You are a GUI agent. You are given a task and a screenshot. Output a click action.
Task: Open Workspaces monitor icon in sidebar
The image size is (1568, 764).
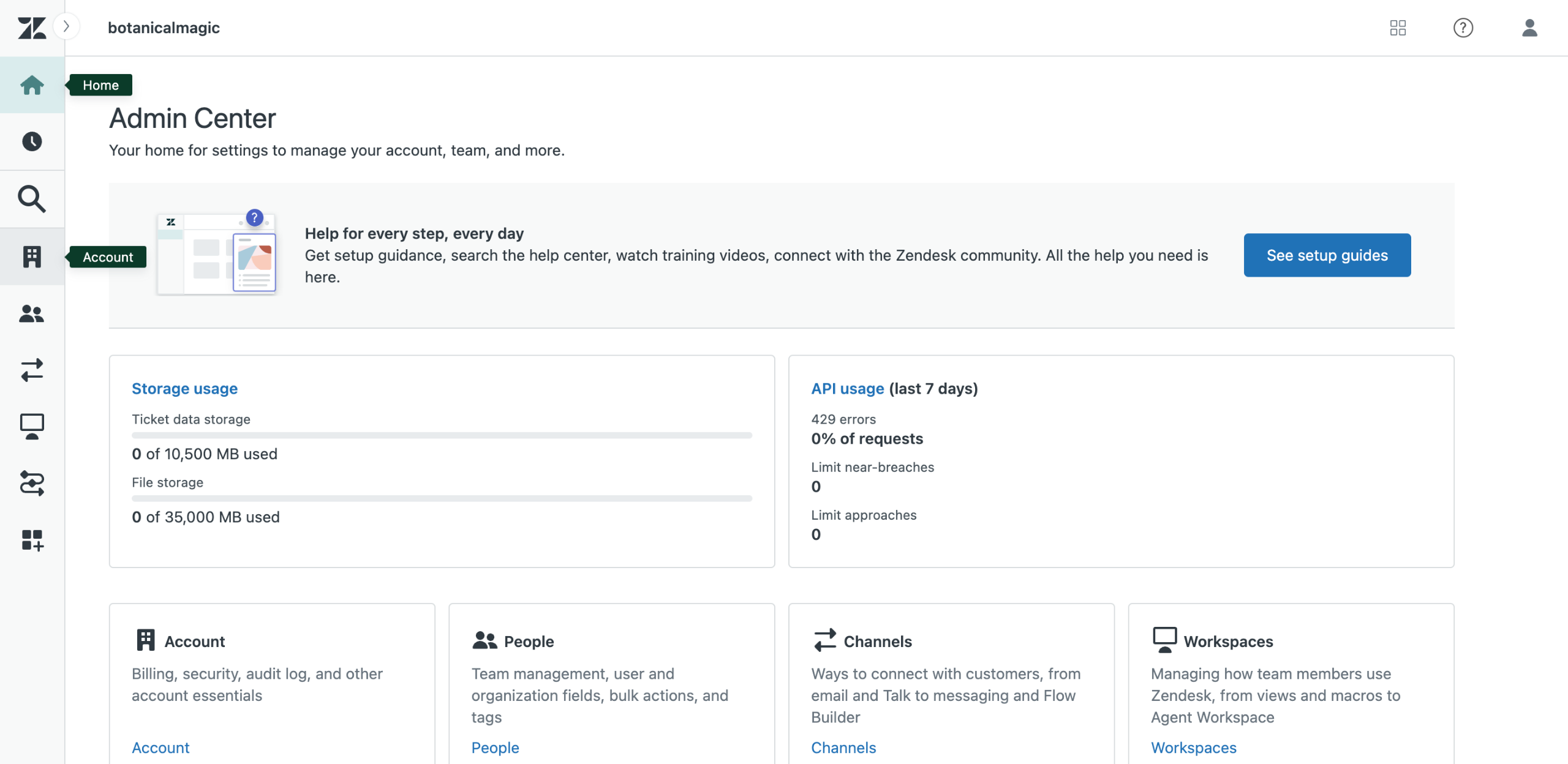[32, 427]
